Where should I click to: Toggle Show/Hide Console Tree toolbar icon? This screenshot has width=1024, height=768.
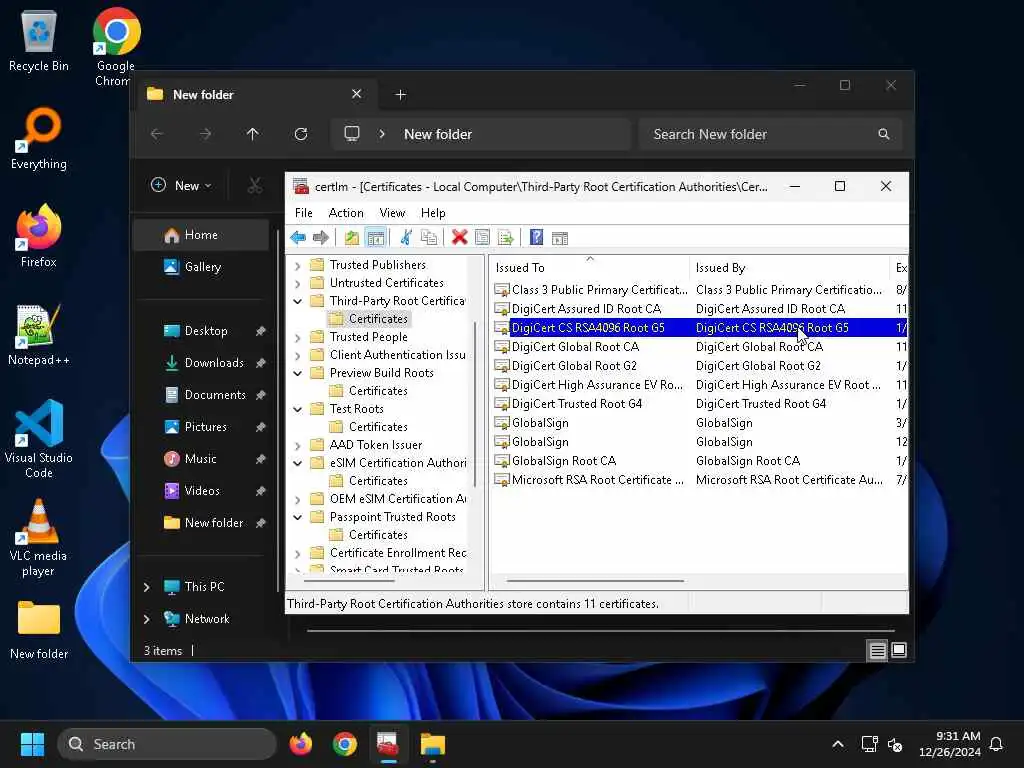click(376, 238)
